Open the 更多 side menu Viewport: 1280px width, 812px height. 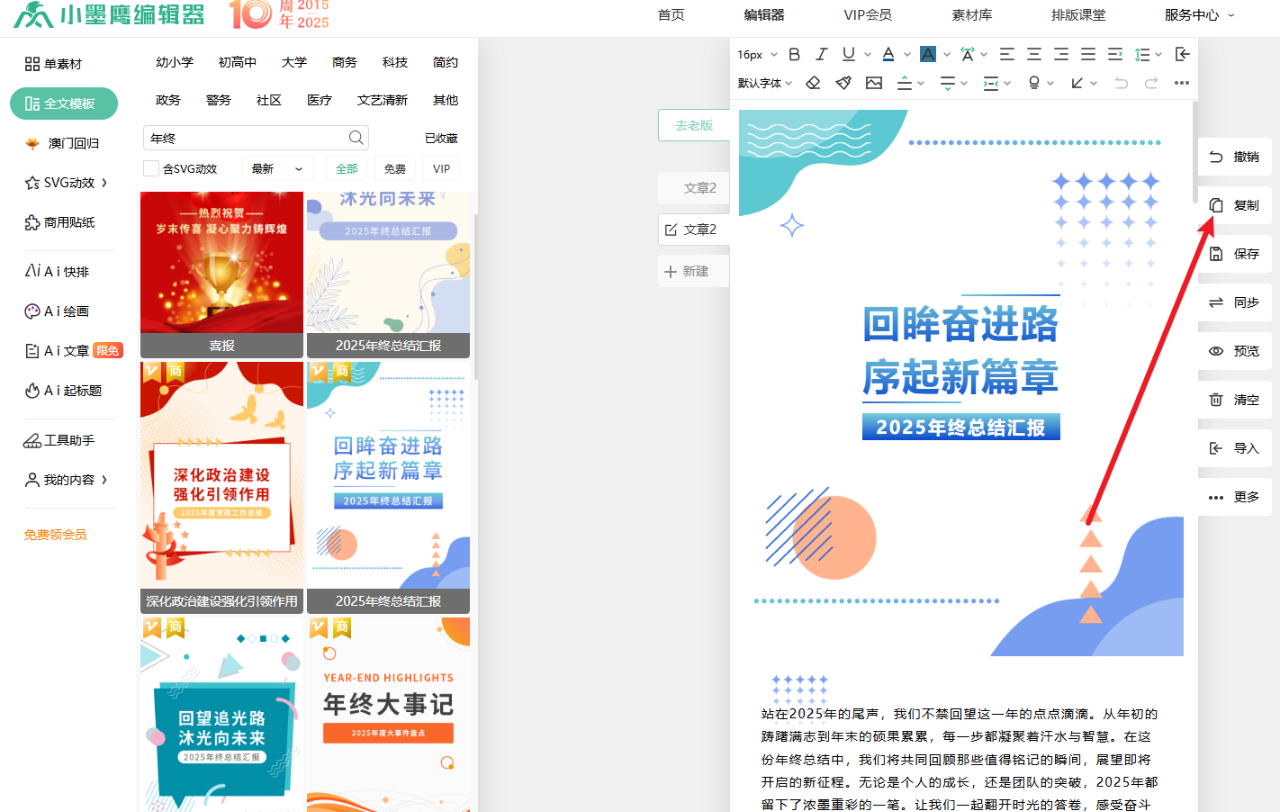coord(1235,497)
